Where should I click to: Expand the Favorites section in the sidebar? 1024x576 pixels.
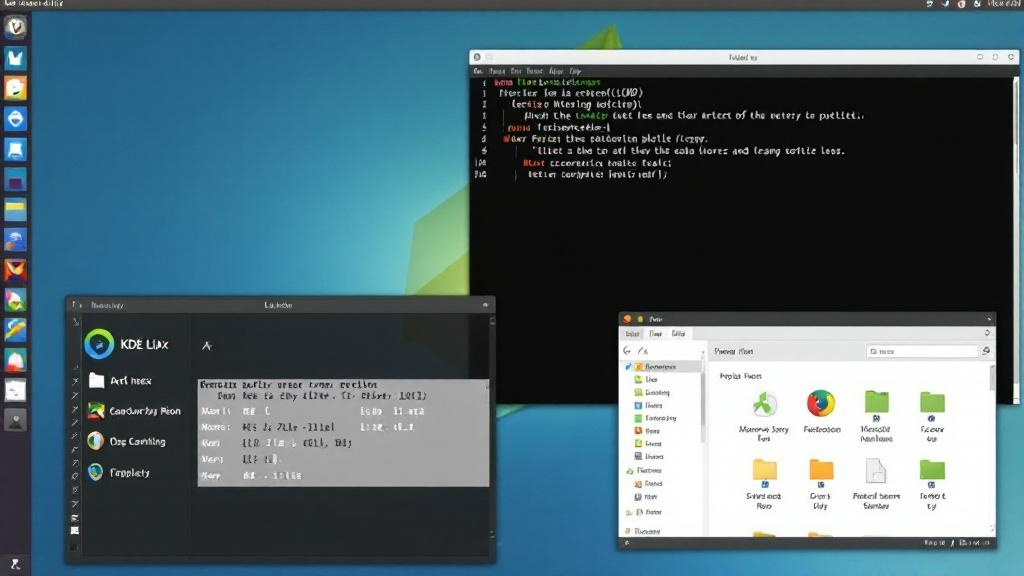628,470
